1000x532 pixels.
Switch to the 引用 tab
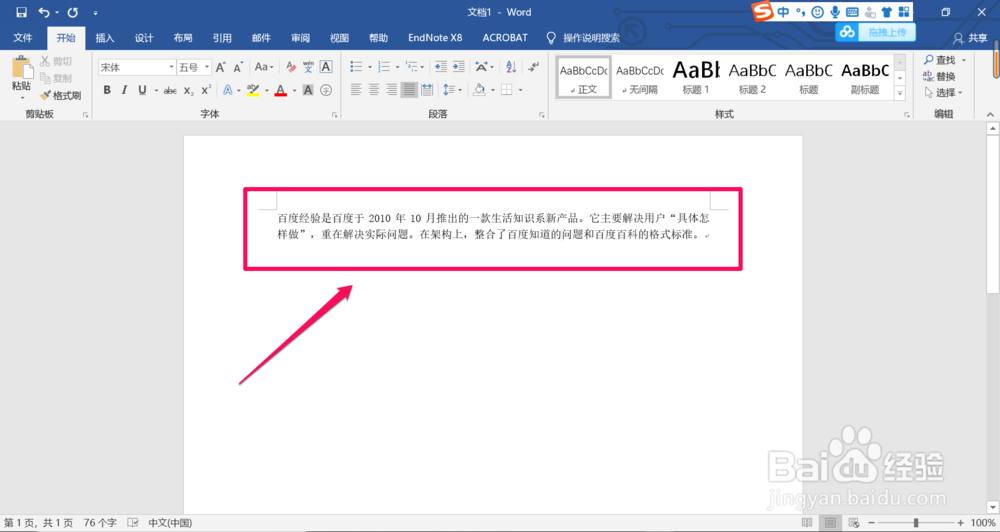pyautogui.click(x=222, y=38)
